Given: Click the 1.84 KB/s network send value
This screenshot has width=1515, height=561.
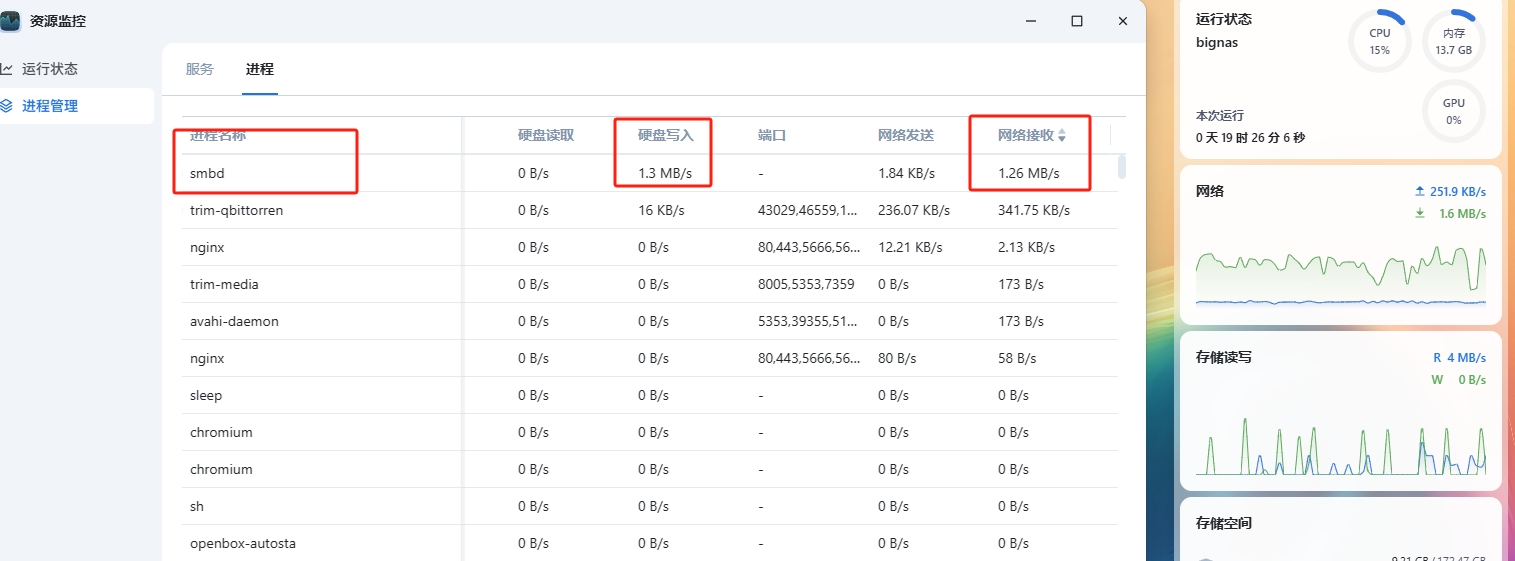Looking at the screenshot, I should pyautogui.click(x=906, y=173).
